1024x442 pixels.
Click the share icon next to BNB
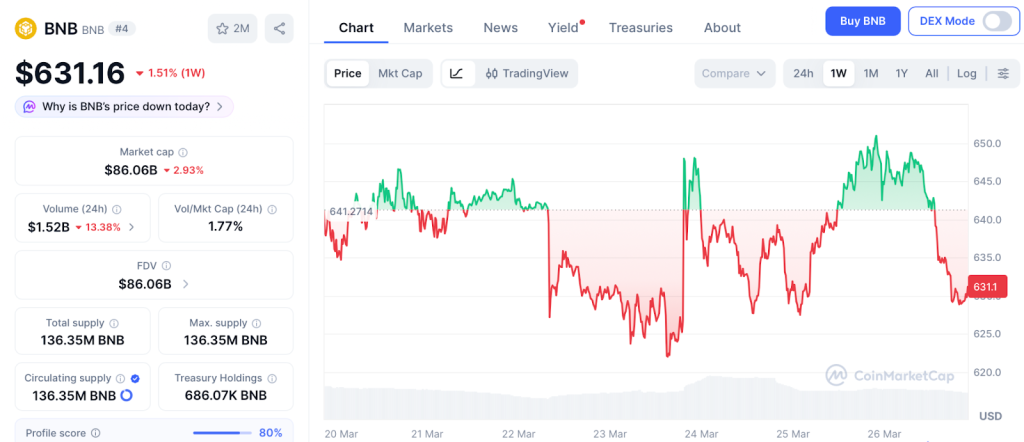point(279,28)
